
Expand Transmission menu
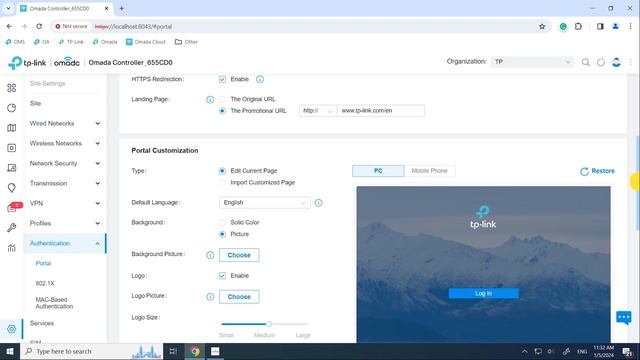65,183
